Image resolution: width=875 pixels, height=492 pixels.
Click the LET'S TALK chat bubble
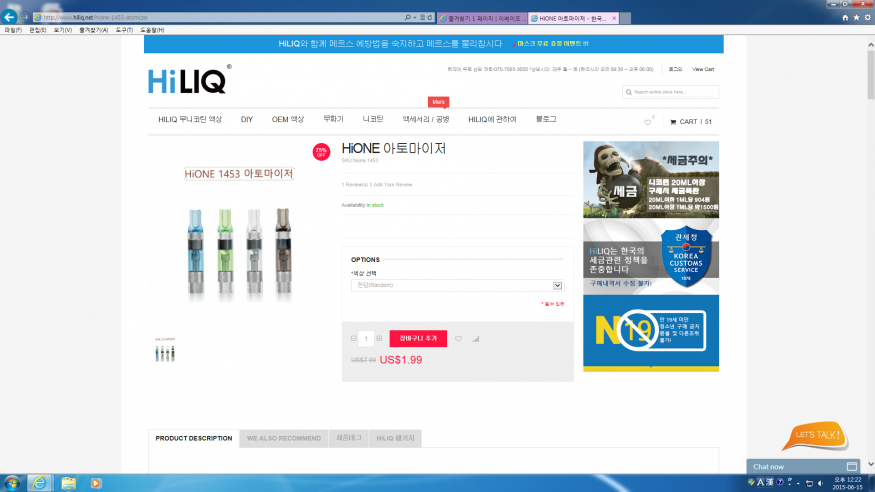(816, 436)
